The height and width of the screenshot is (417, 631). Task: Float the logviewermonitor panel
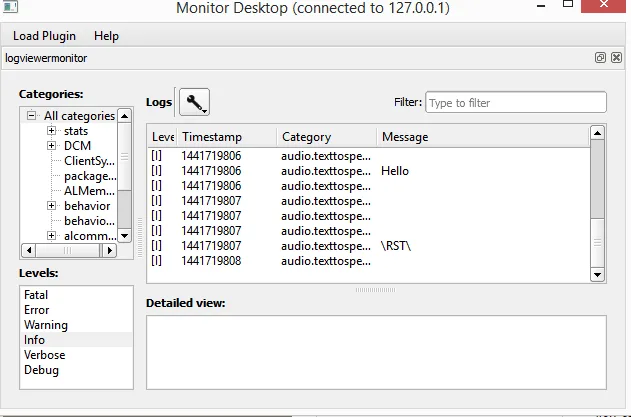(x=600, y=58)
